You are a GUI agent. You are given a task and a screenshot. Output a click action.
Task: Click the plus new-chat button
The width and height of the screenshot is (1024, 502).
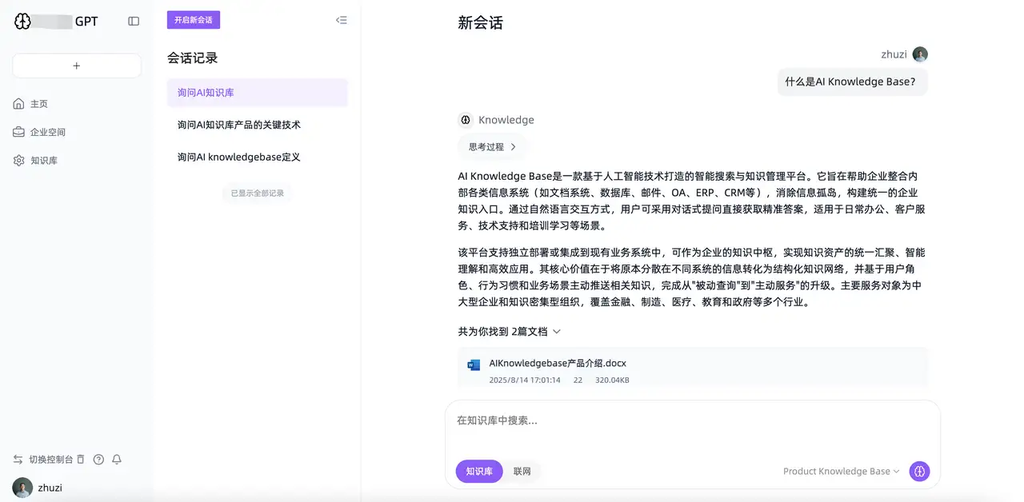[x=76, y=65]
